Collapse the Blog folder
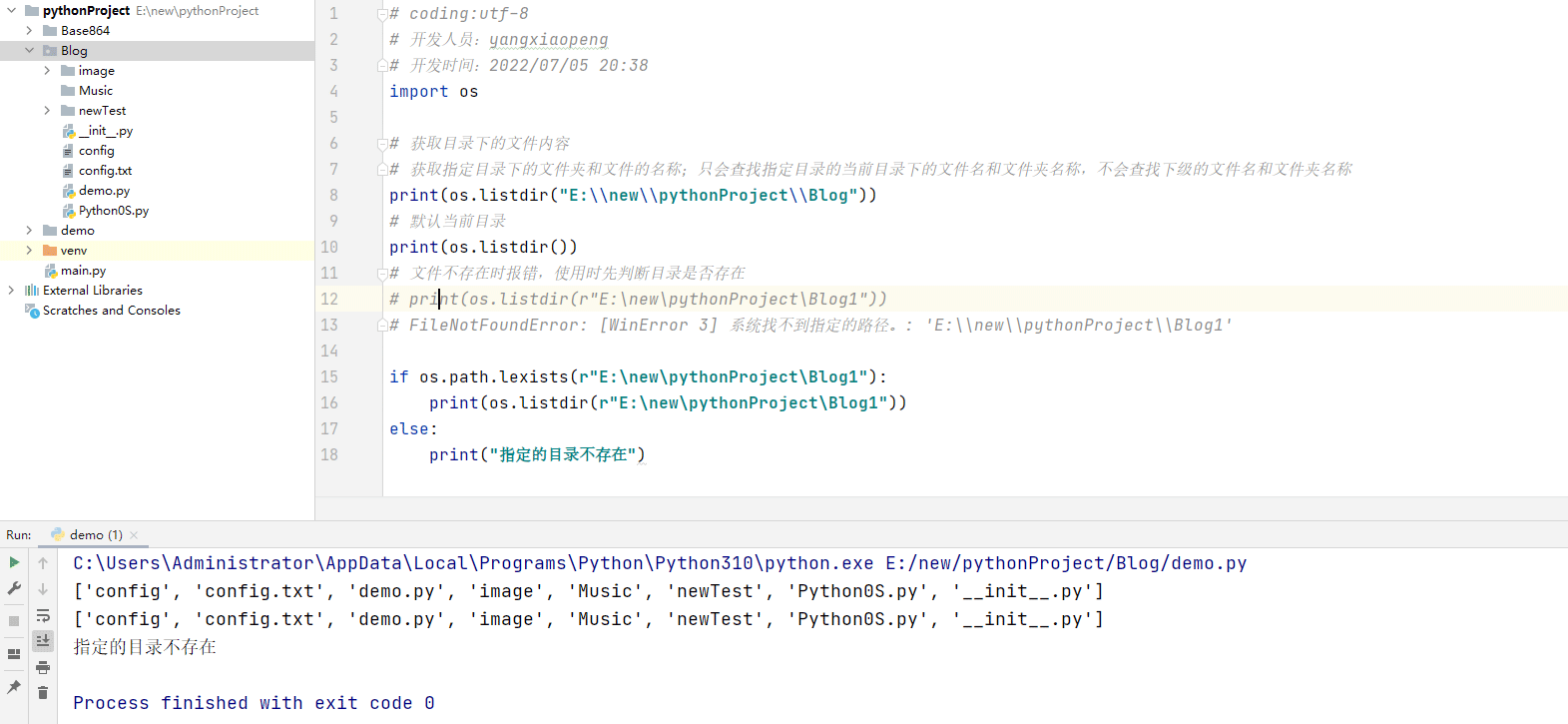 pos(29,51)
